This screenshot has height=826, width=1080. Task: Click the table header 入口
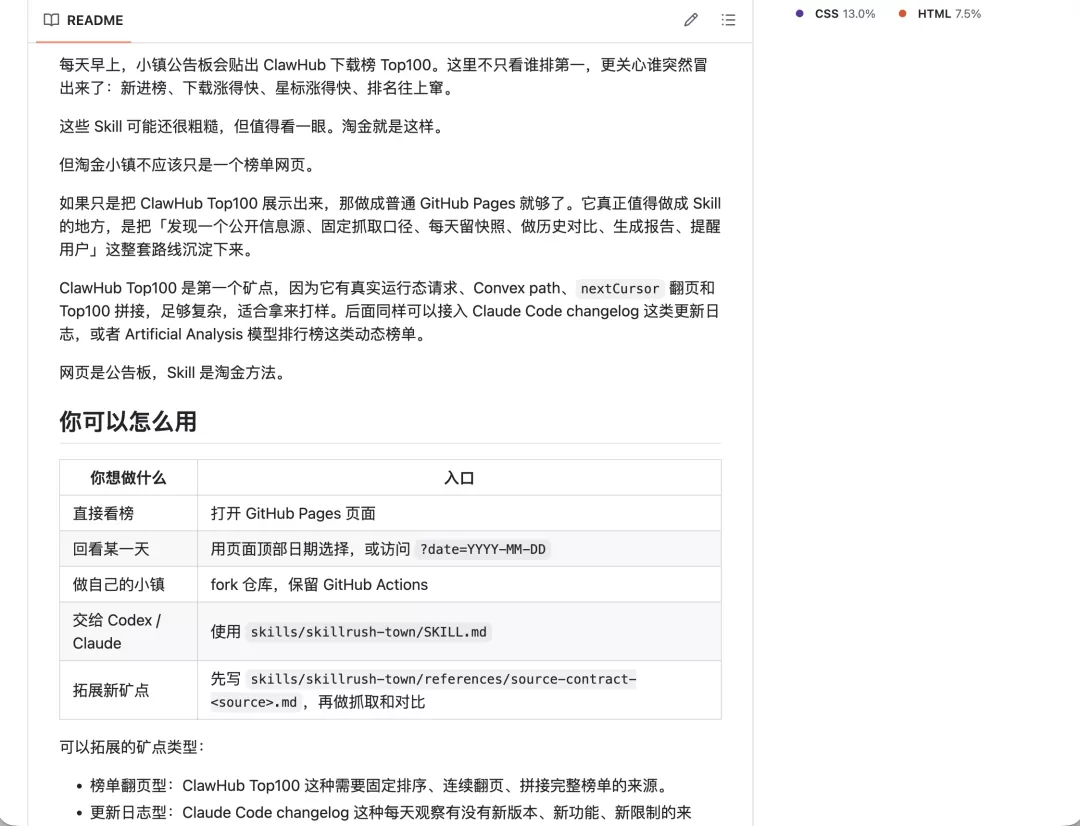tap(459, 477)
